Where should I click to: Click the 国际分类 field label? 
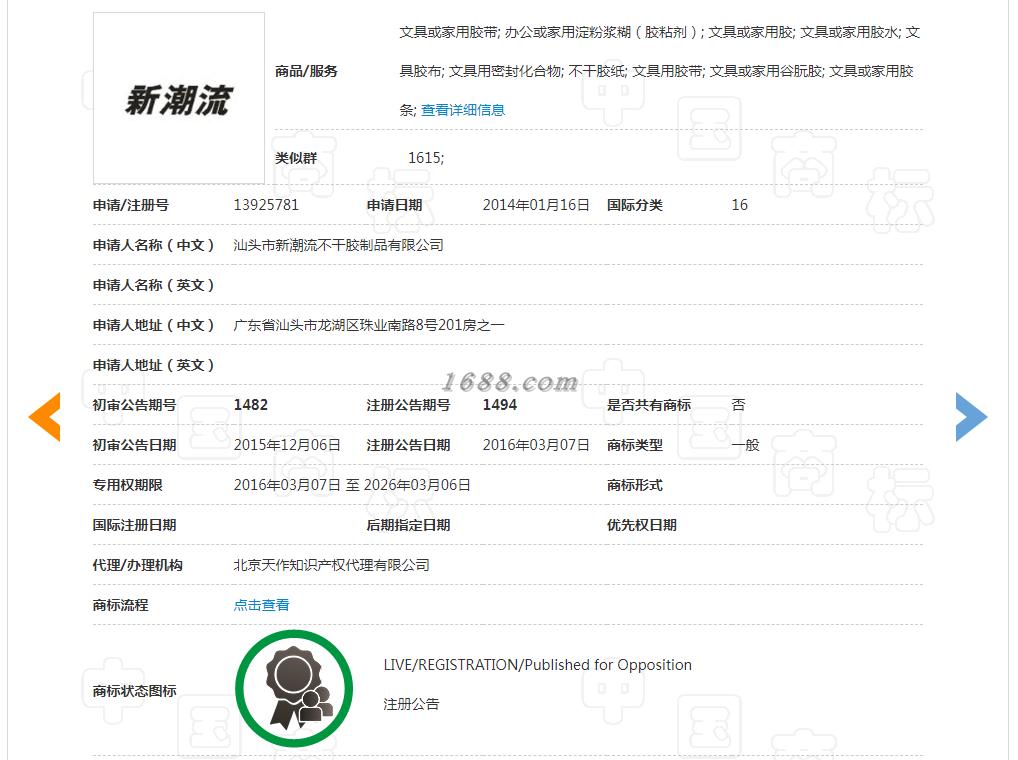635,205
